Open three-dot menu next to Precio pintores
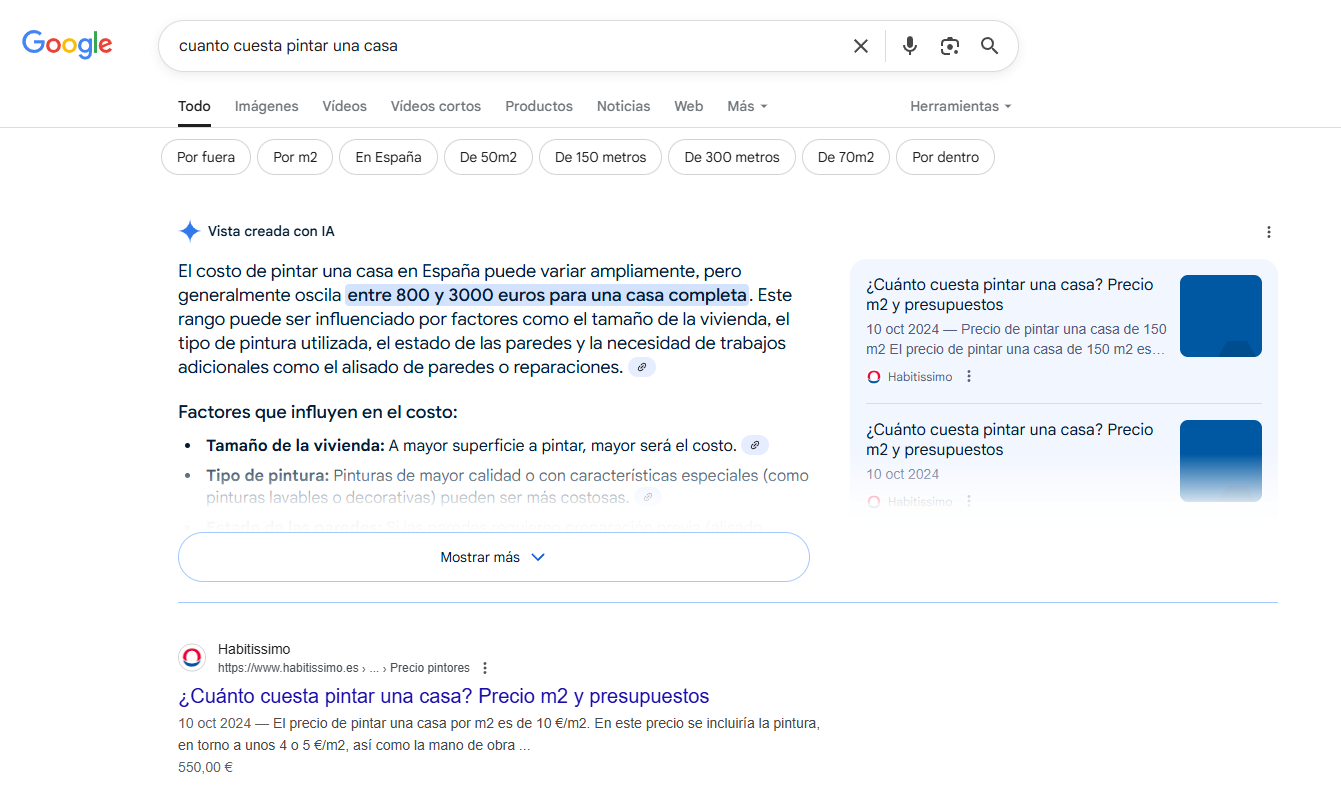1341x800 pixels. coord(485,668)
